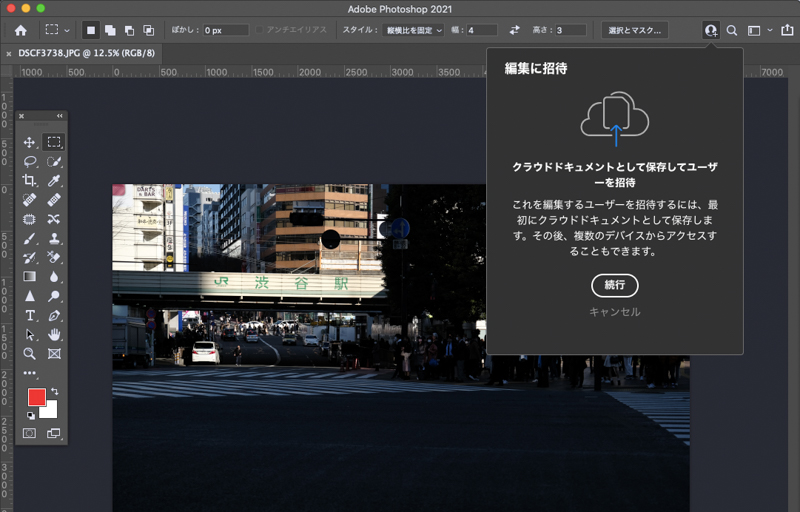Viewport: 800px width, 512px height.
Task: Select the Spot Healing Brush tool
Action: (x=30, y=200)
